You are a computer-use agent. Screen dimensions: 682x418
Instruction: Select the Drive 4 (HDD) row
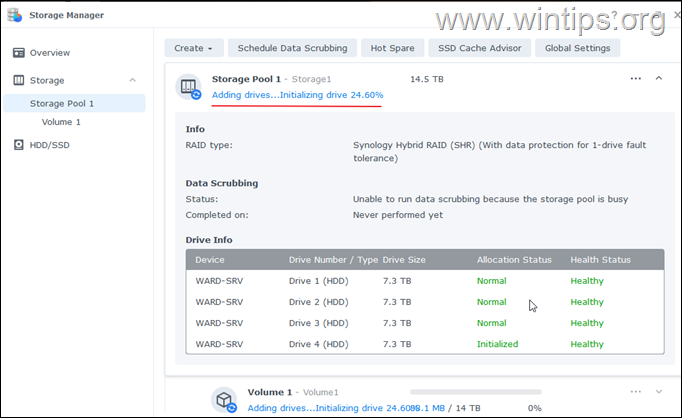[x=425, y=344]
